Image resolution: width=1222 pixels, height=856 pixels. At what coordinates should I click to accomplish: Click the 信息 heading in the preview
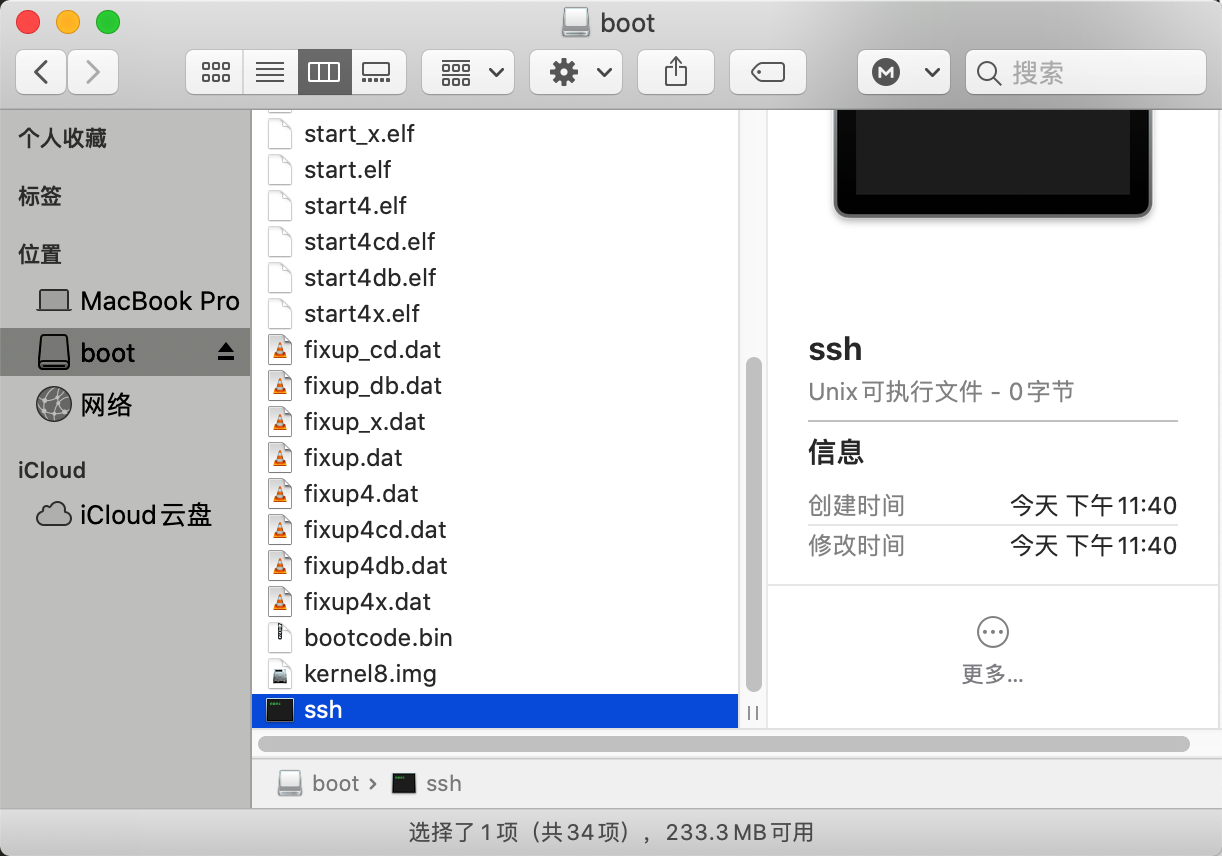(836, 452)
